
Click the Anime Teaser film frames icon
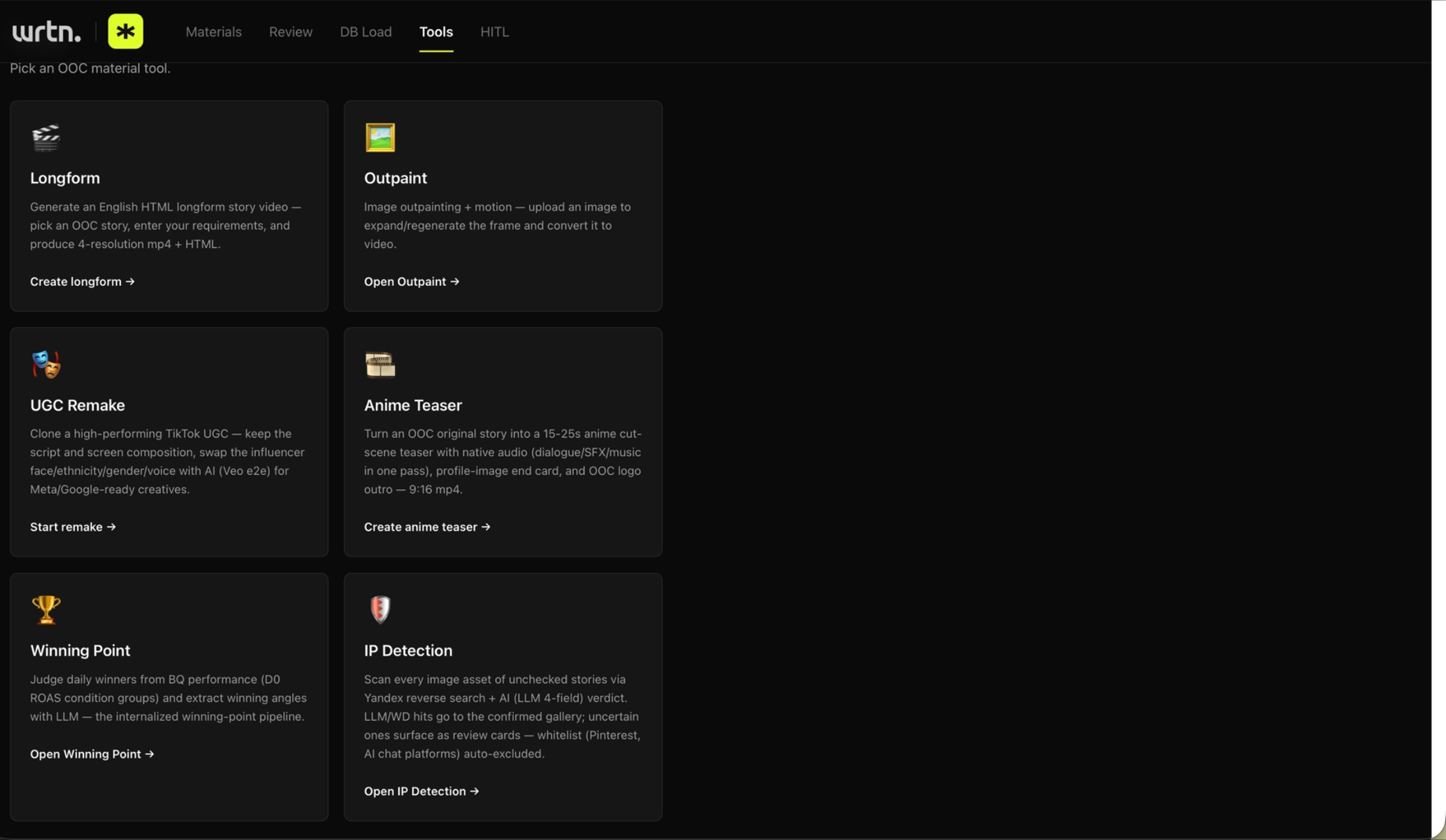(x=380, y=364)
